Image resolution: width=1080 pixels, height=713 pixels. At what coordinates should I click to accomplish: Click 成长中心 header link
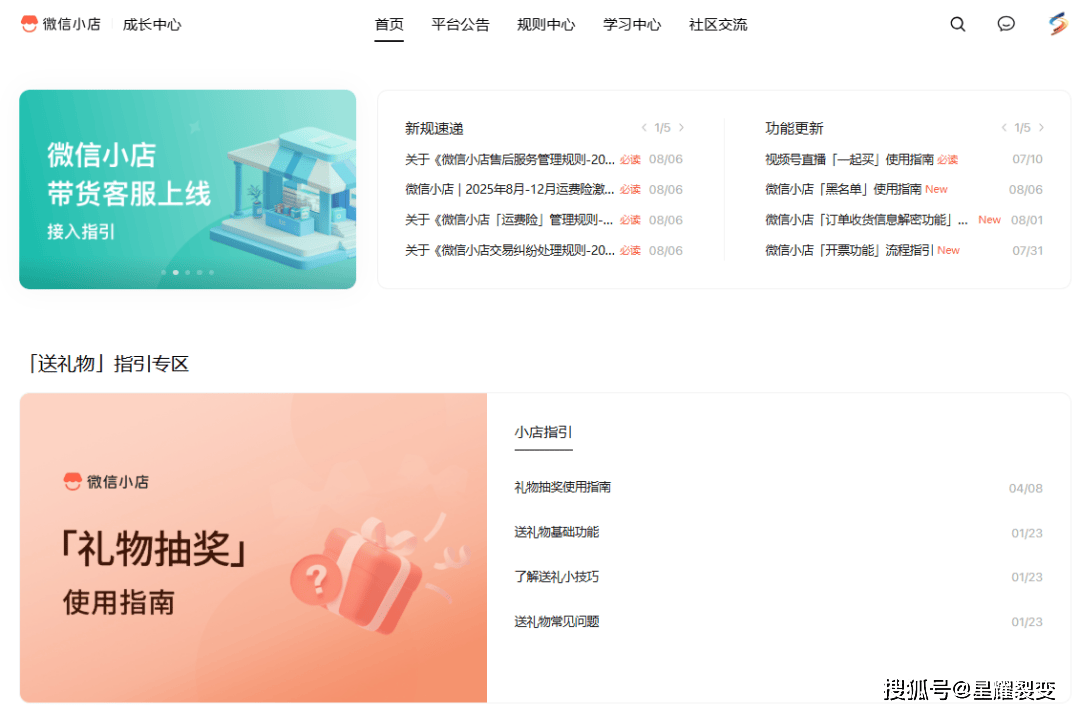tap(152, 25)
